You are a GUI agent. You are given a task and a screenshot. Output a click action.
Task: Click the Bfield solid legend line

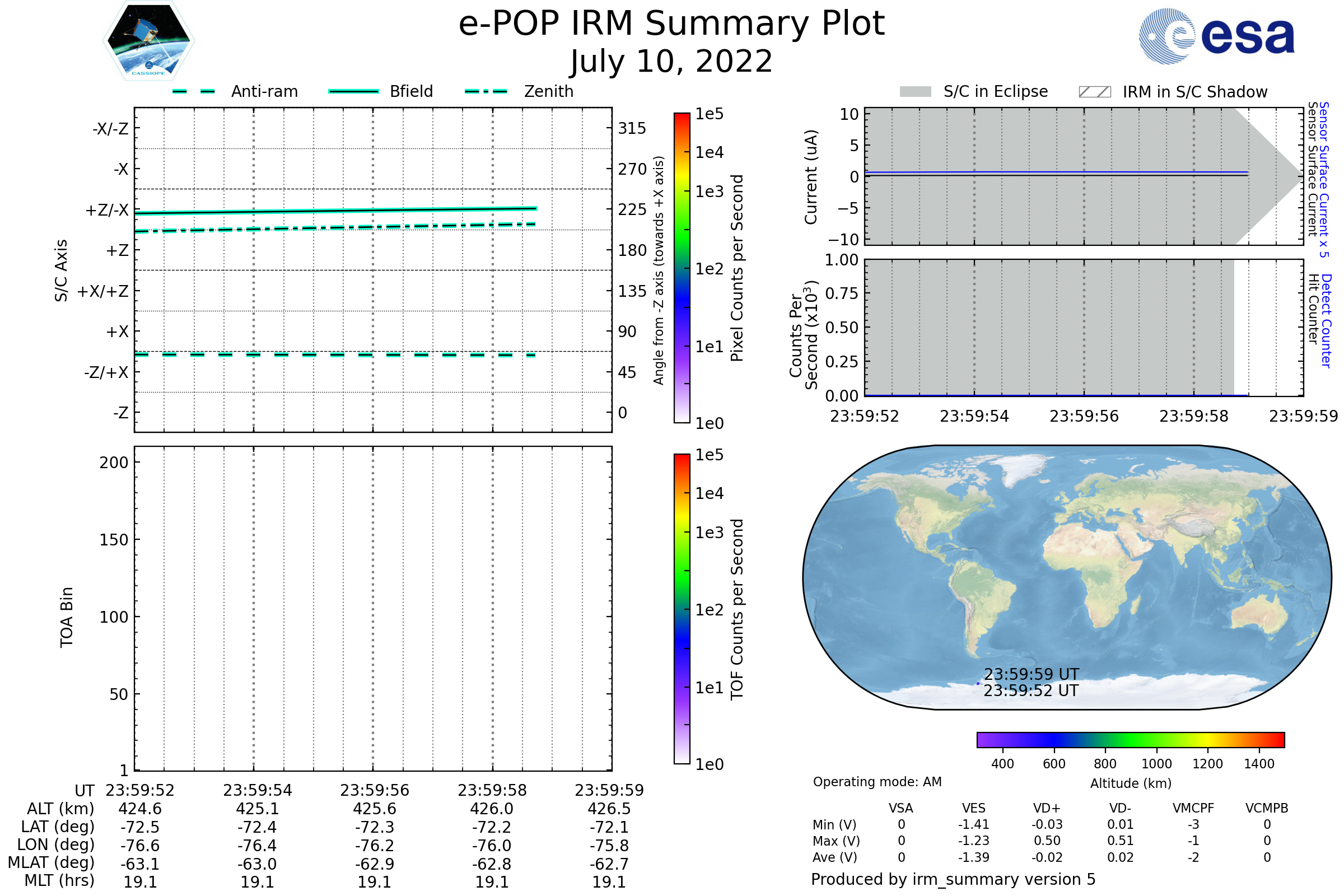[x=353, y=91]
